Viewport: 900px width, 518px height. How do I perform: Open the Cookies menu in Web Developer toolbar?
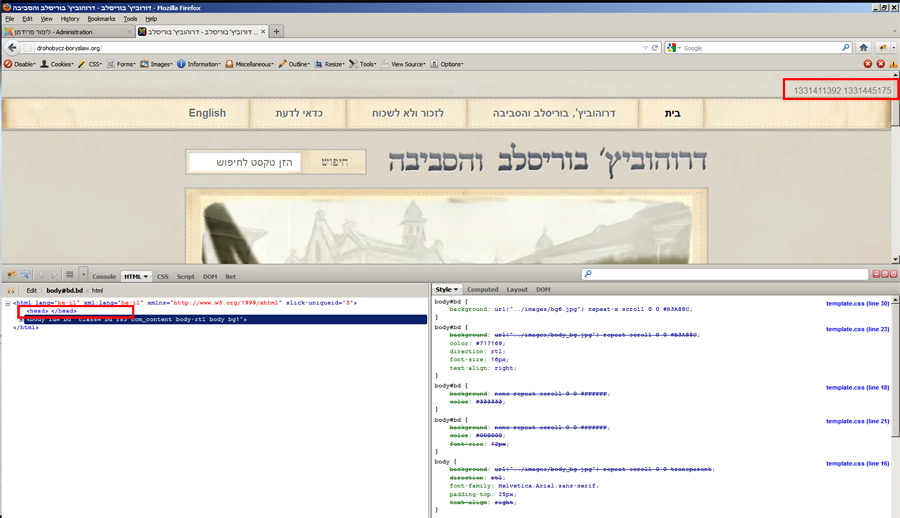[57, 64]
